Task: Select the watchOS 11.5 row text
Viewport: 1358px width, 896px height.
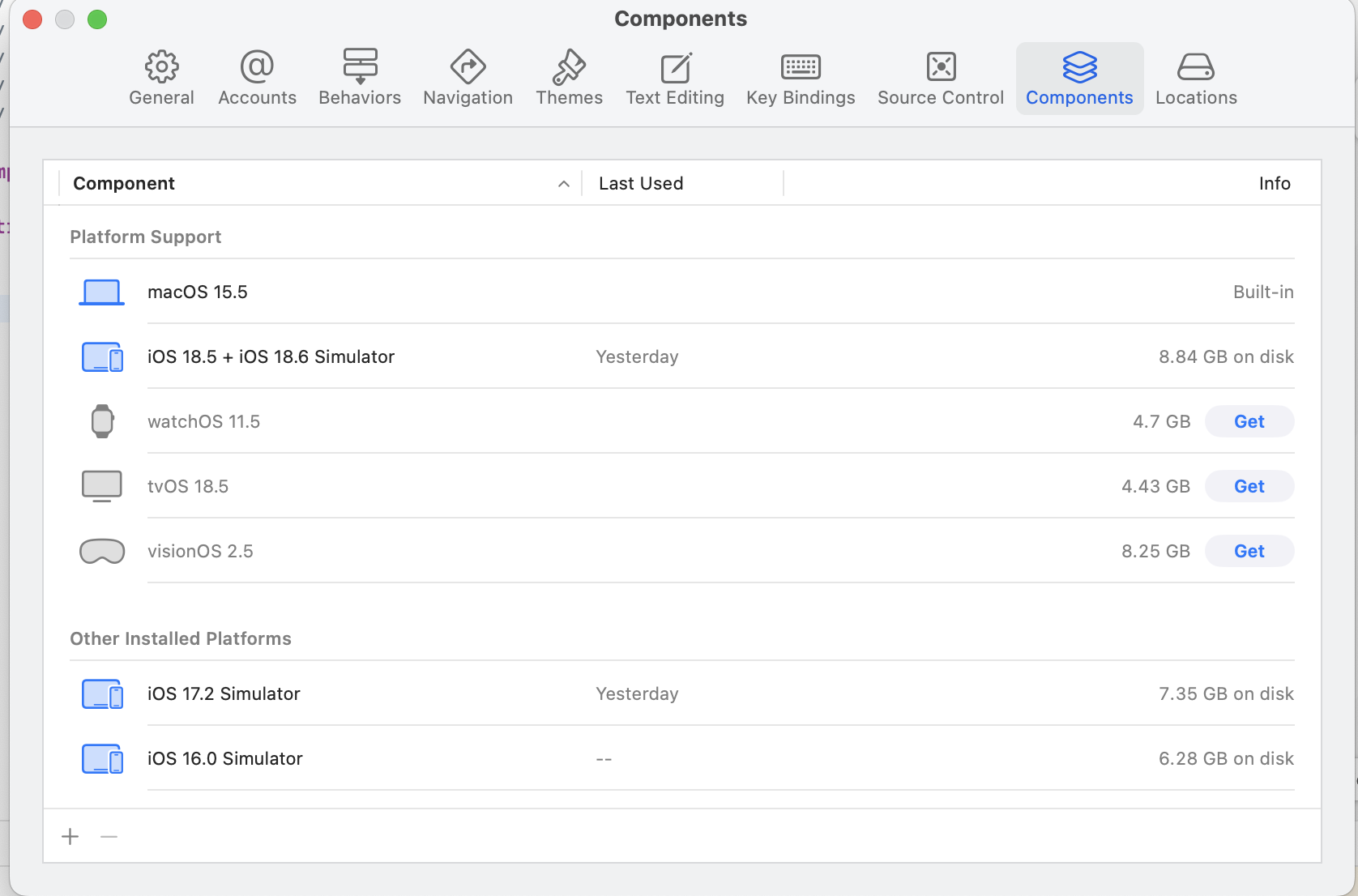Action: coord(203,421)
